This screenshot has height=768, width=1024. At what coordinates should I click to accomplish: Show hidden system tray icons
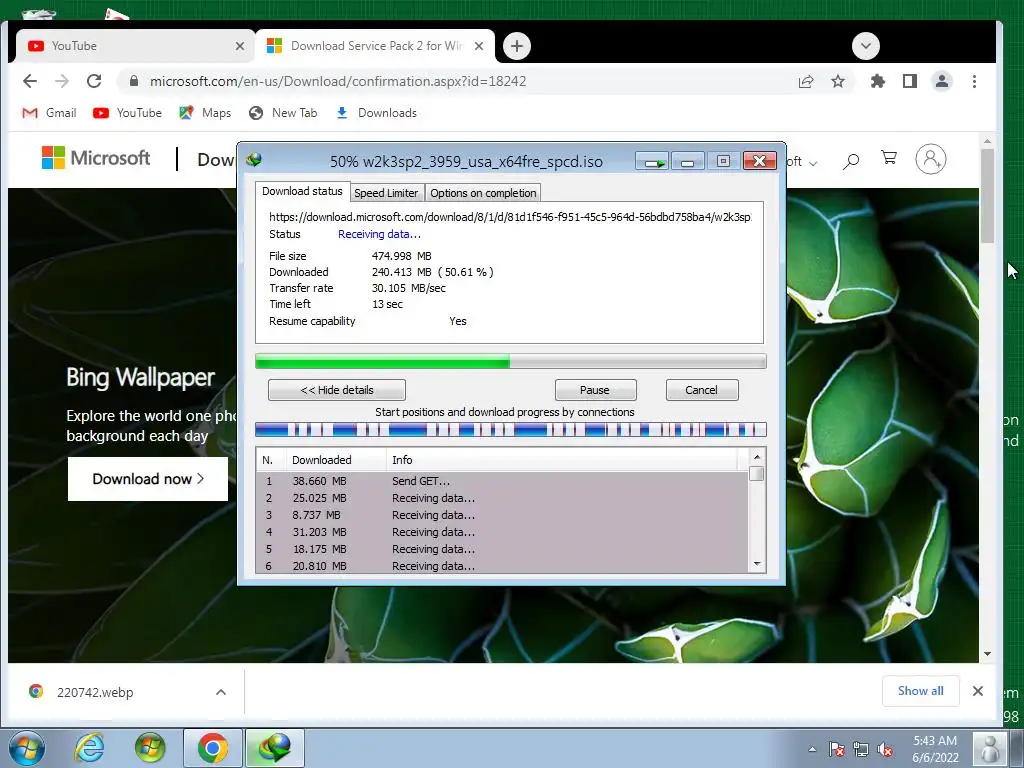coord(812,749)
